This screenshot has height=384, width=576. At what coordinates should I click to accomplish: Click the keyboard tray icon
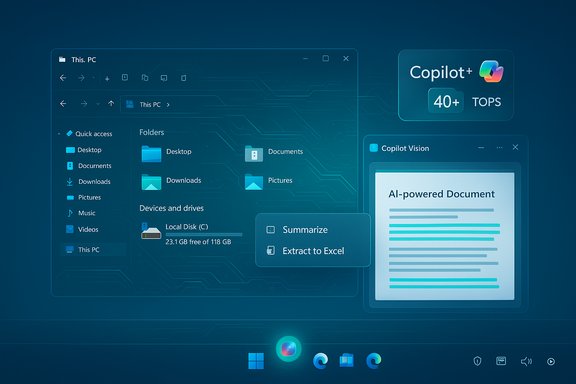pos(501,361)
